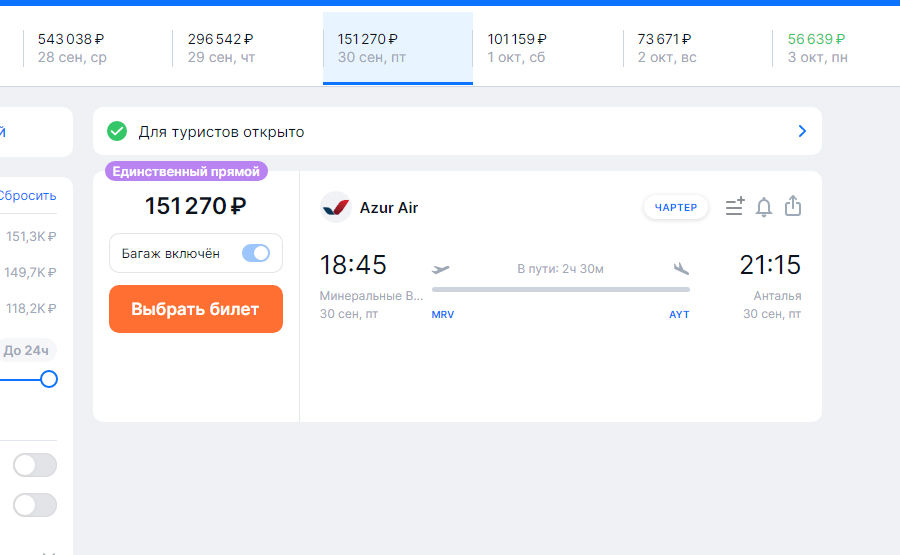Select the 30 сен, пт date tab
The image size is (900, 555).
pyautogui.click(x=397, y=48)
